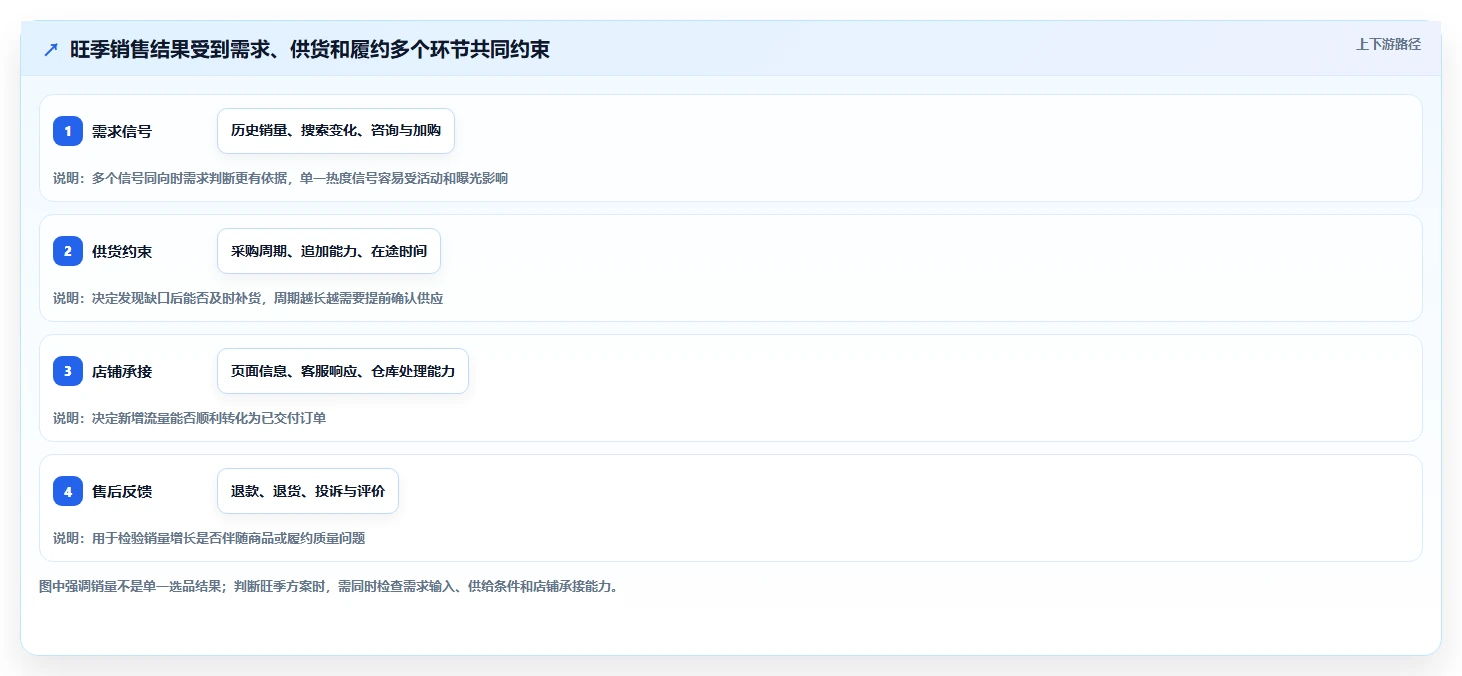The image size is (1462, 676).
Task: Click the 店铺承接 step label
Action: pos(122,371)
